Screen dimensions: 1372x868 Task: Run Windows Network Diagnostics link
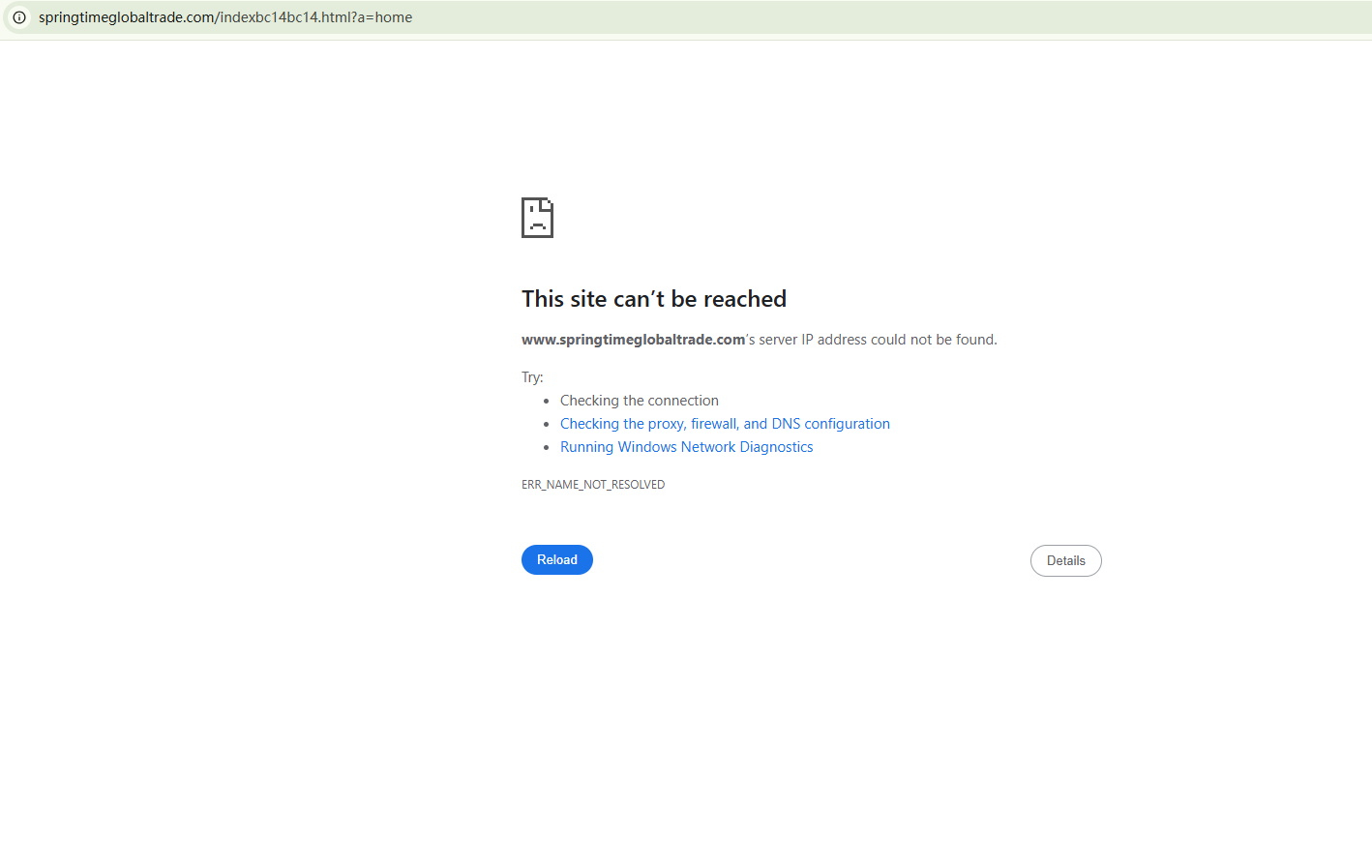click(686, 447)
